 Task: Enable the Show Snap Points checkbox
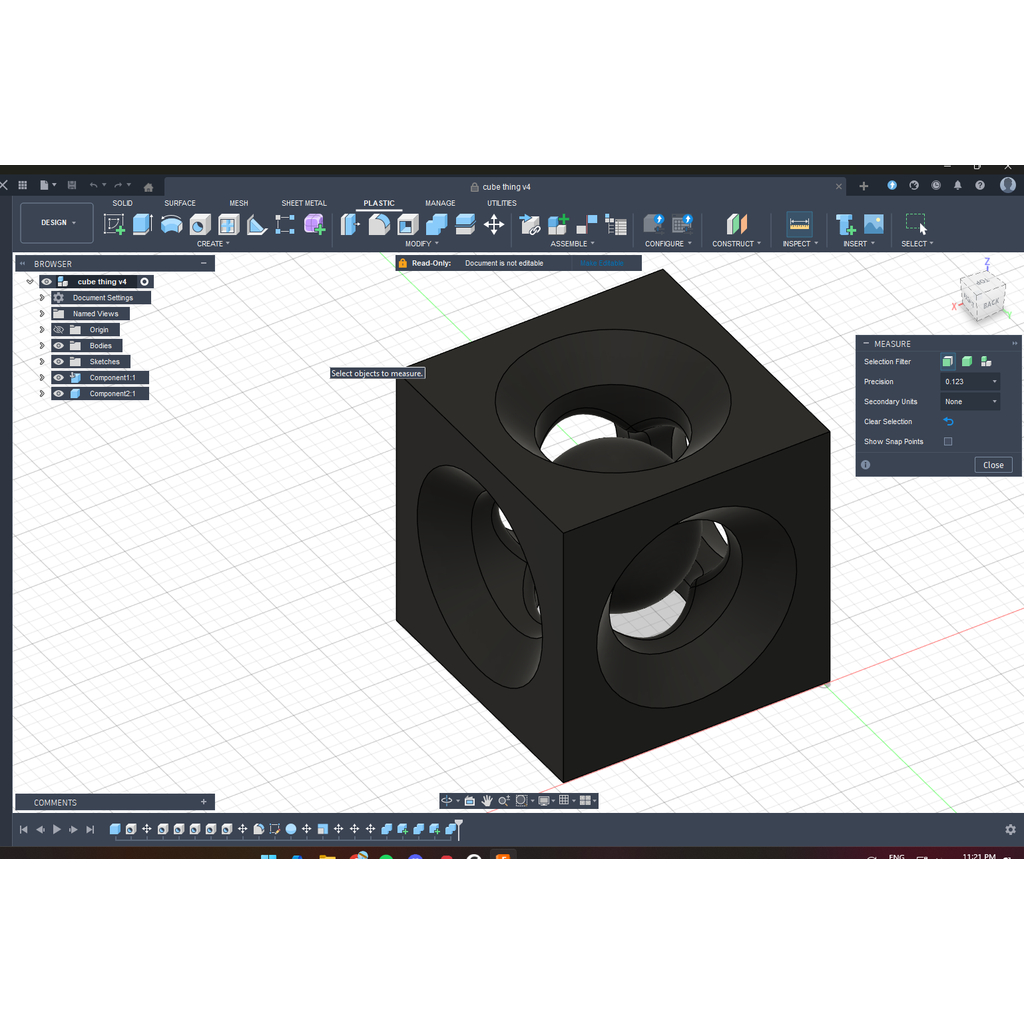pos(948,442)
